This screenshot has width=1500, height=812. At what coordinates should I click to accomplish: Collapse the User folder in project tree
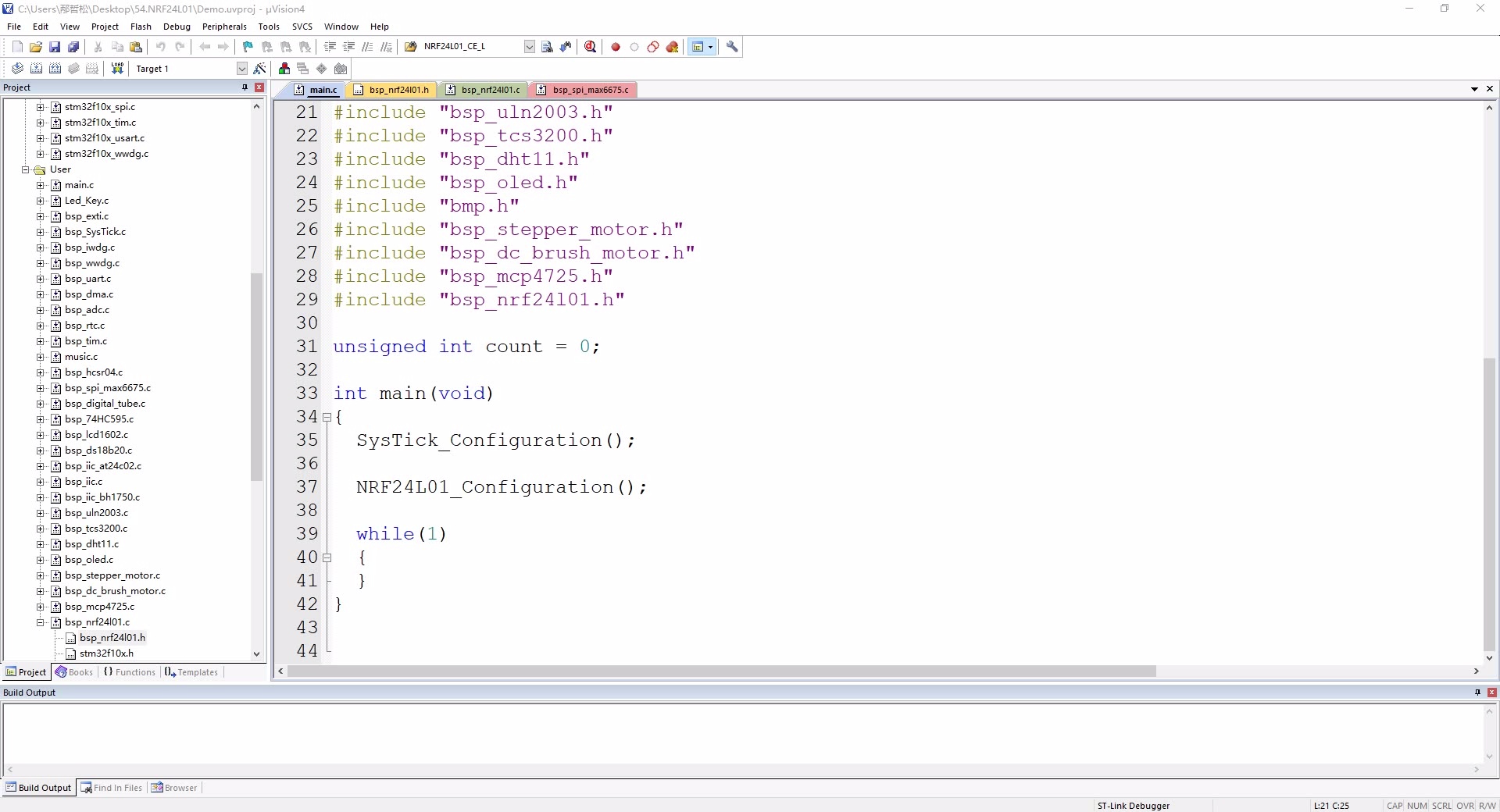click(26, 169)
